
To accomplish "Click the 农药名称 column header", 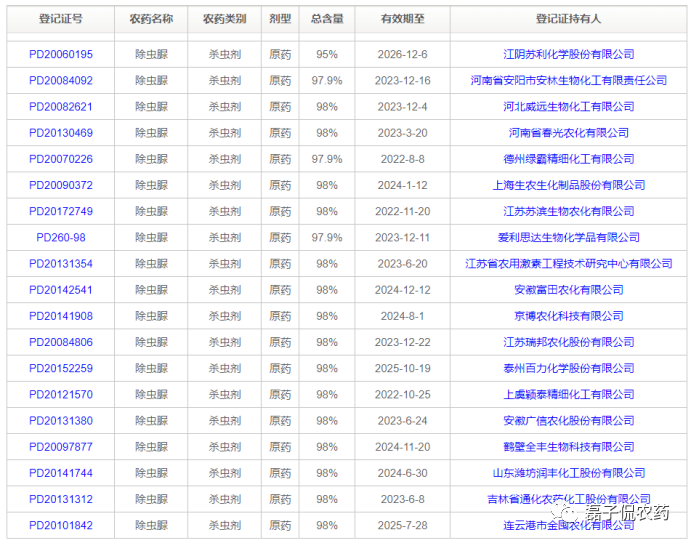I will (151, 19).
